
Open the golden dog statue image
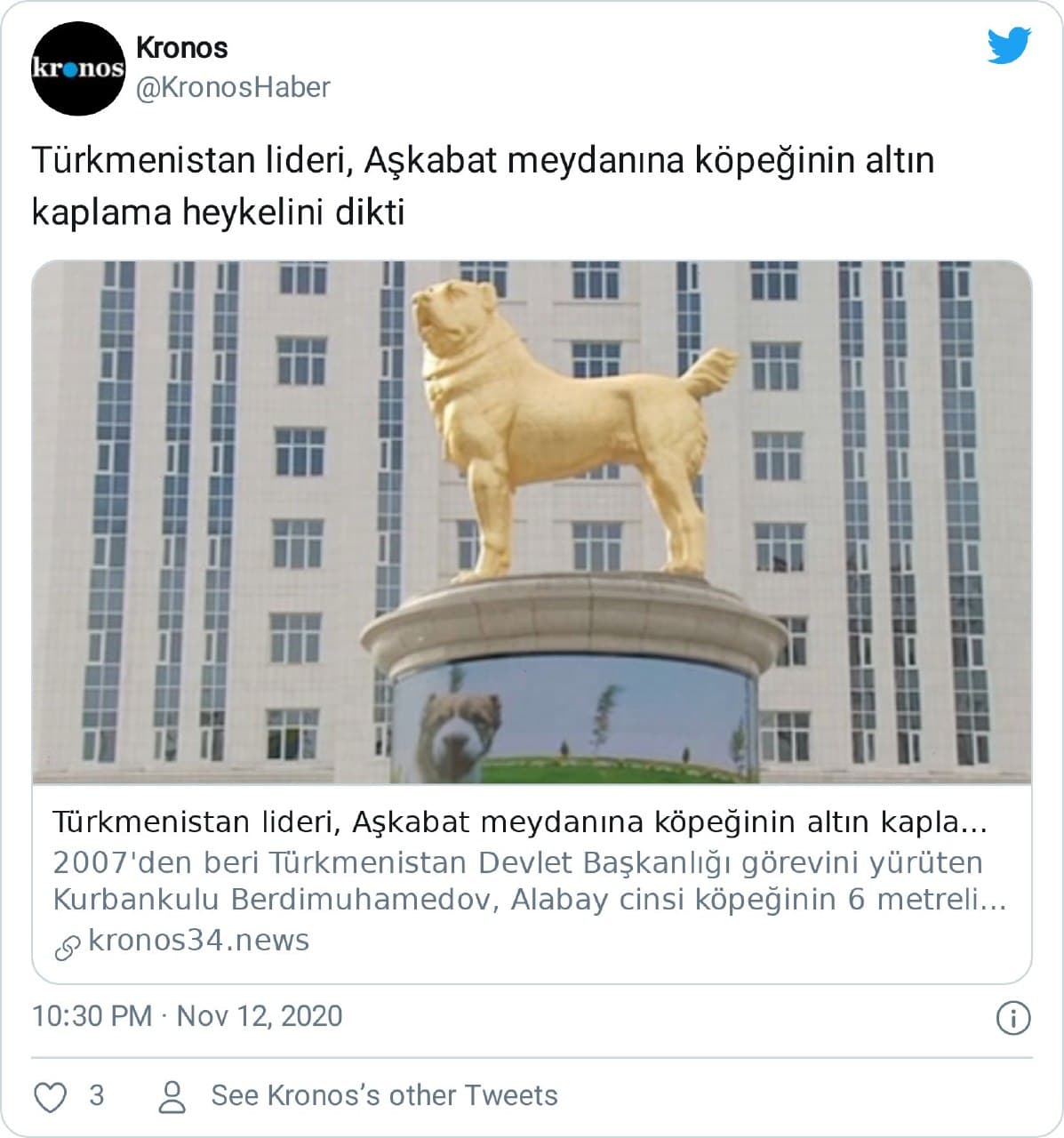532,522
